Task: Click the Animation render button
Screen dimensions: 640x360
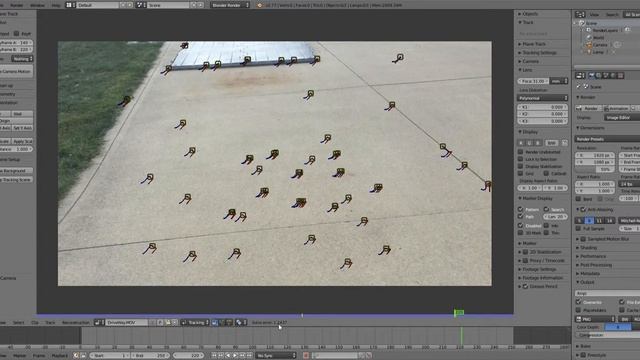Action: point(616,108)
